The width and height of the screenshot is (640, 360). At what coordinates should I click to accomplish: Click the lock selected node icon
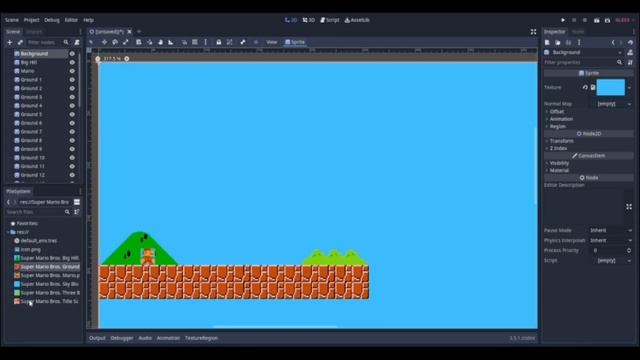[x=219, y=42]
